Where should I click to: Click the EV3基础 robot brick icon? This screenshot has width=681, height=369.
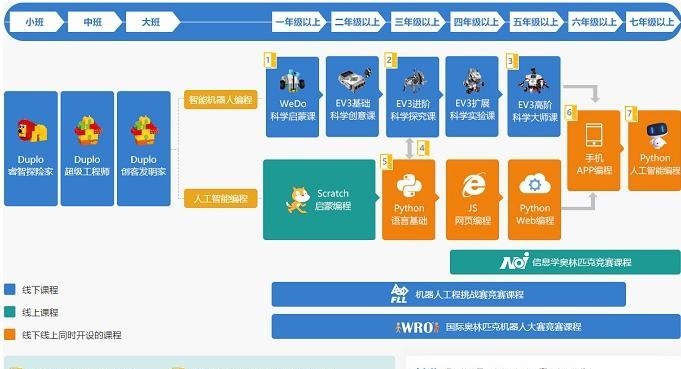click(x=354, y=79)
